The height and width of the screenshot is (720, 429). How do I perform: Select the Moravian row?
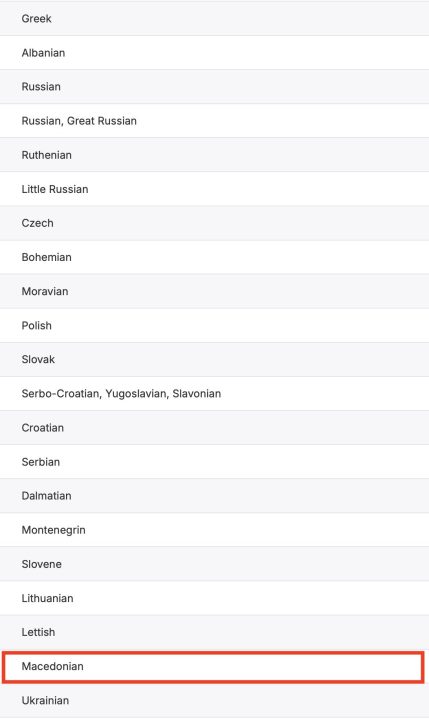214,291
